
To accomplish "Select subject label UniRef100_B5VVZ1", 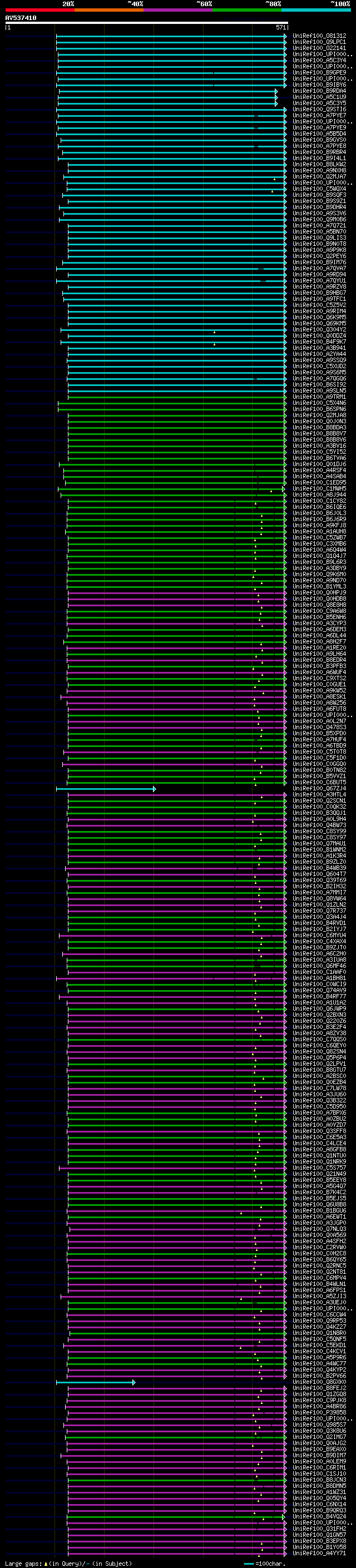I will point(319,776).
